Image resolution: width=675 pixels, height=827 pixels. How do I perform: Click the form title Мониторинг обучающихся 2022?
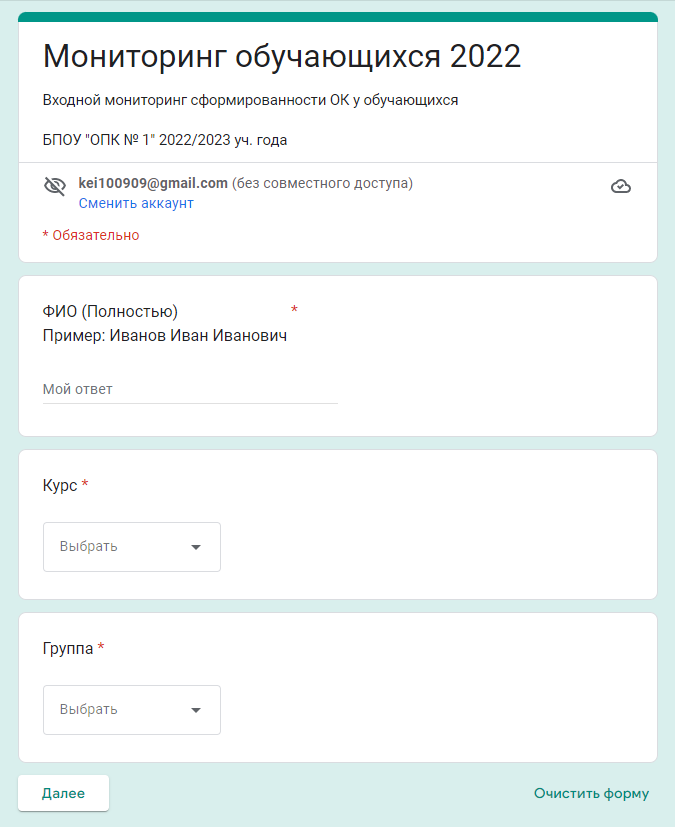pyautogui.click(x=281, y=56)
